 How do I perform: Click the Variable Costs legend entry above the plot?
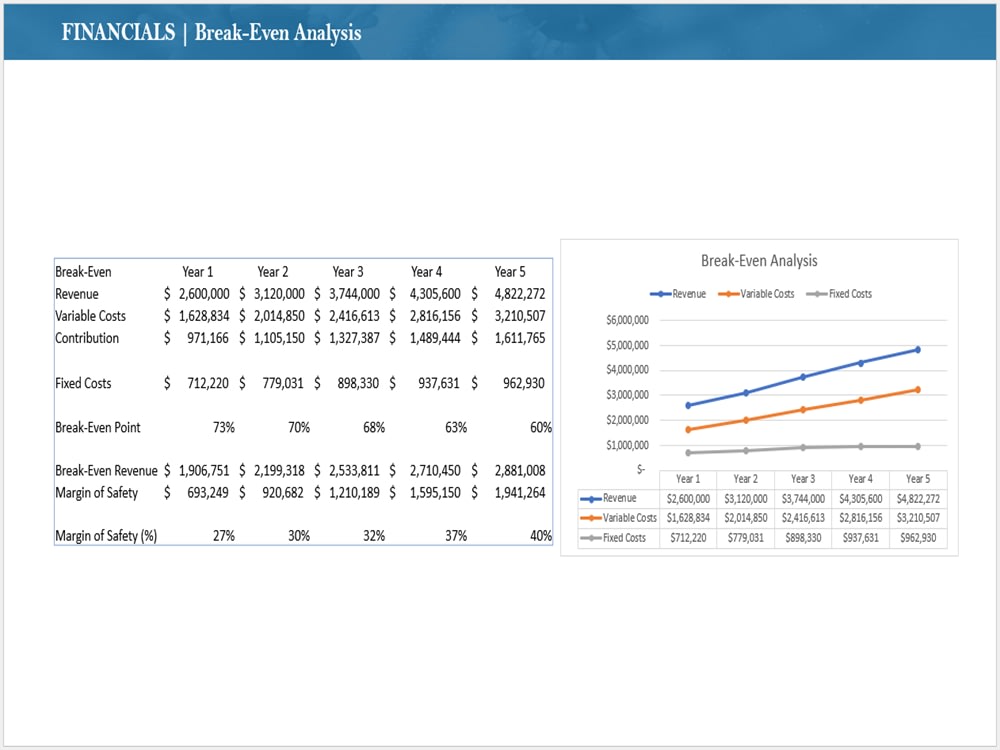[x=756, y=294]
